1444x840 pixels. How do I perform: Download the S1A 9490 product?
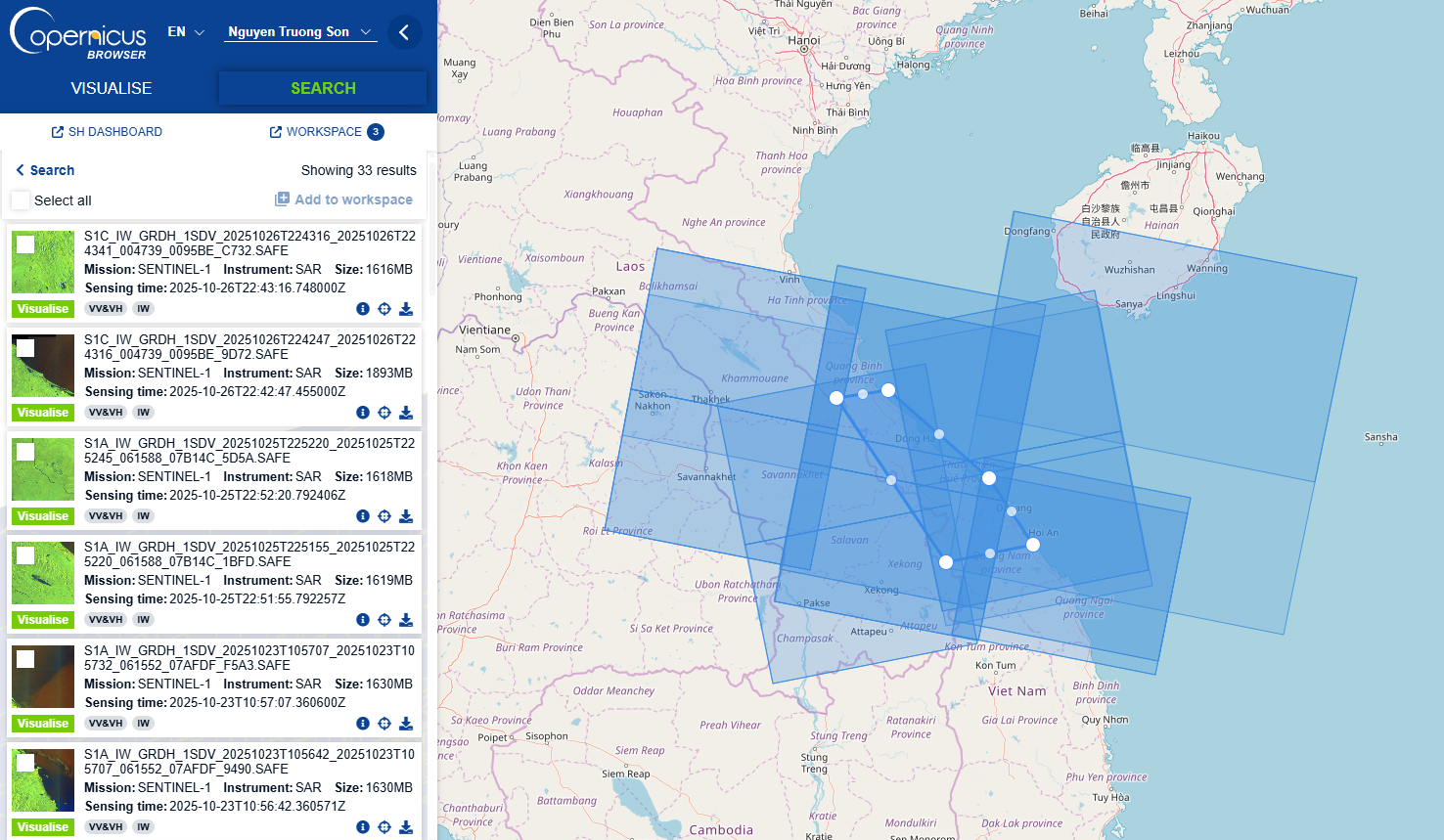click(406, 827)
